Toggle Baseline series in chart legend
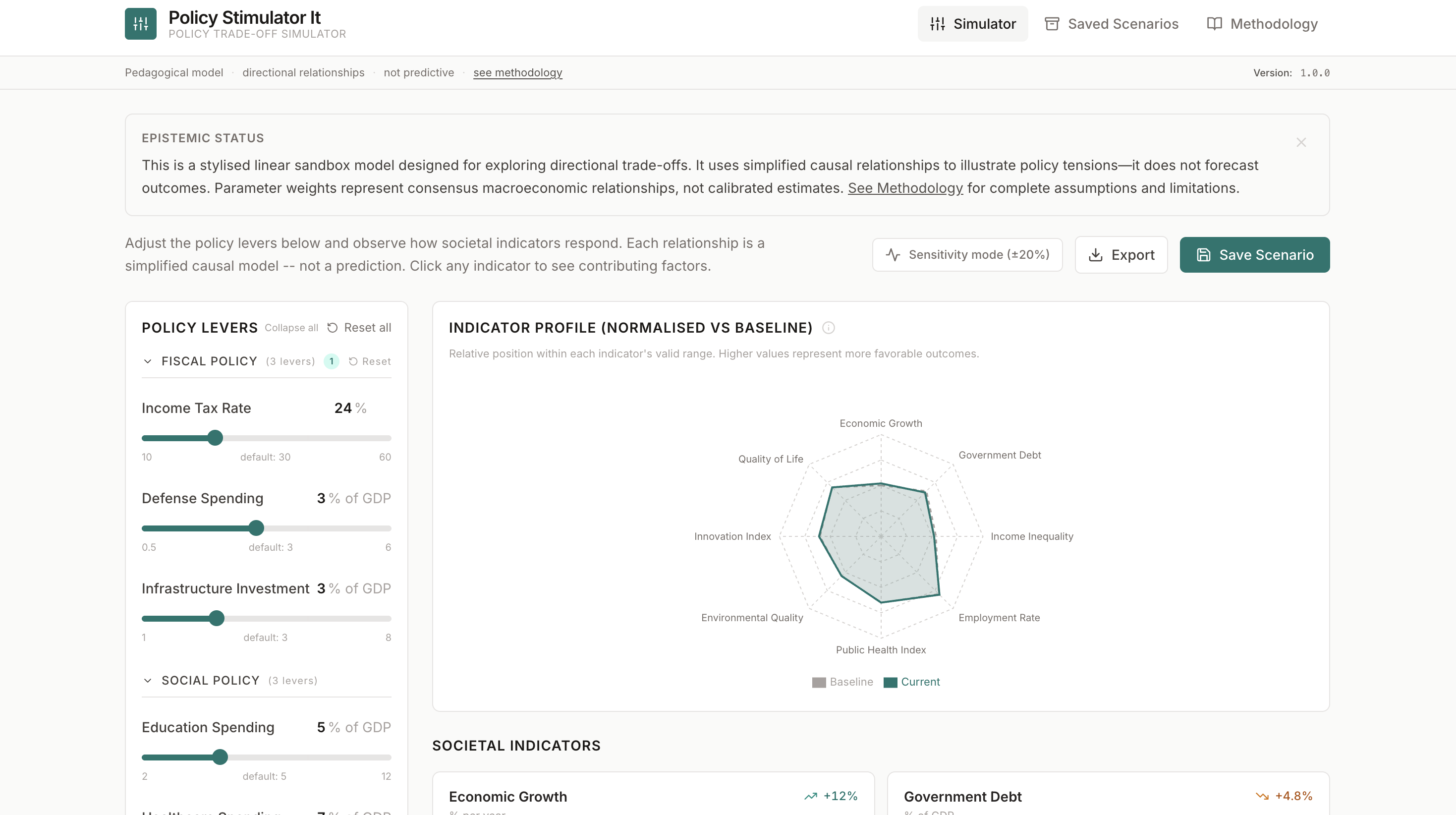The image size is (1456, 815). [842, 682]
